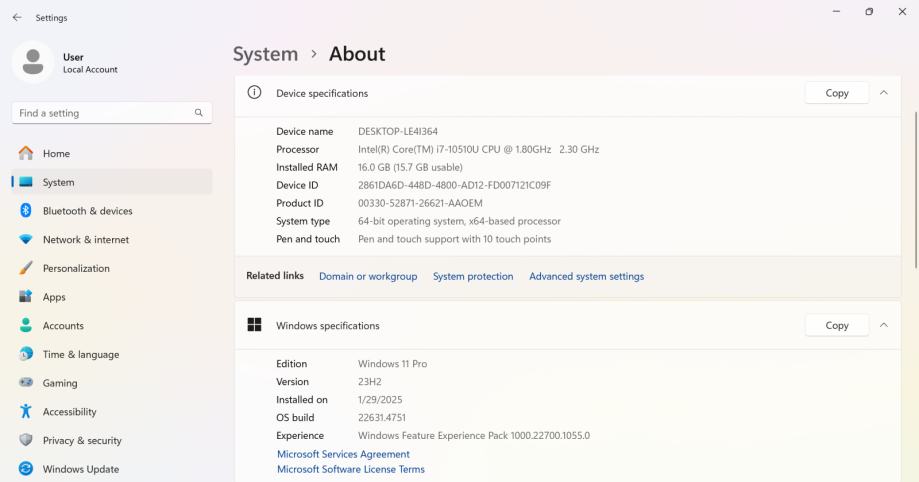Click the Home icon in sidebar
Image resolution: width=919 pixels, height=482 pixels.
point(26,154)
